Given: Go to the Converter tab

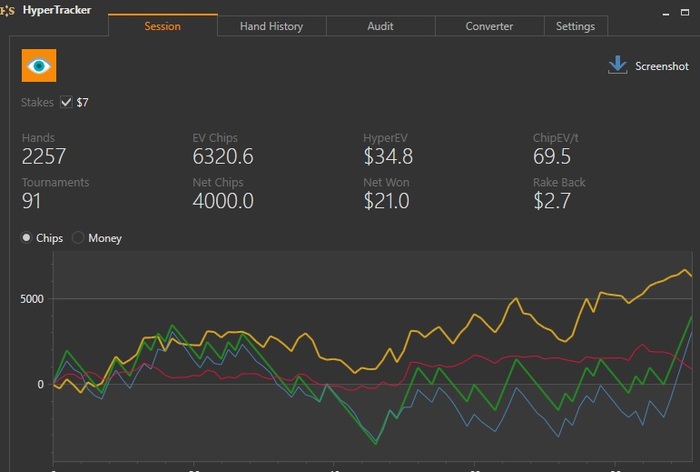Looking at the screenshot, I should coord(489,26).
